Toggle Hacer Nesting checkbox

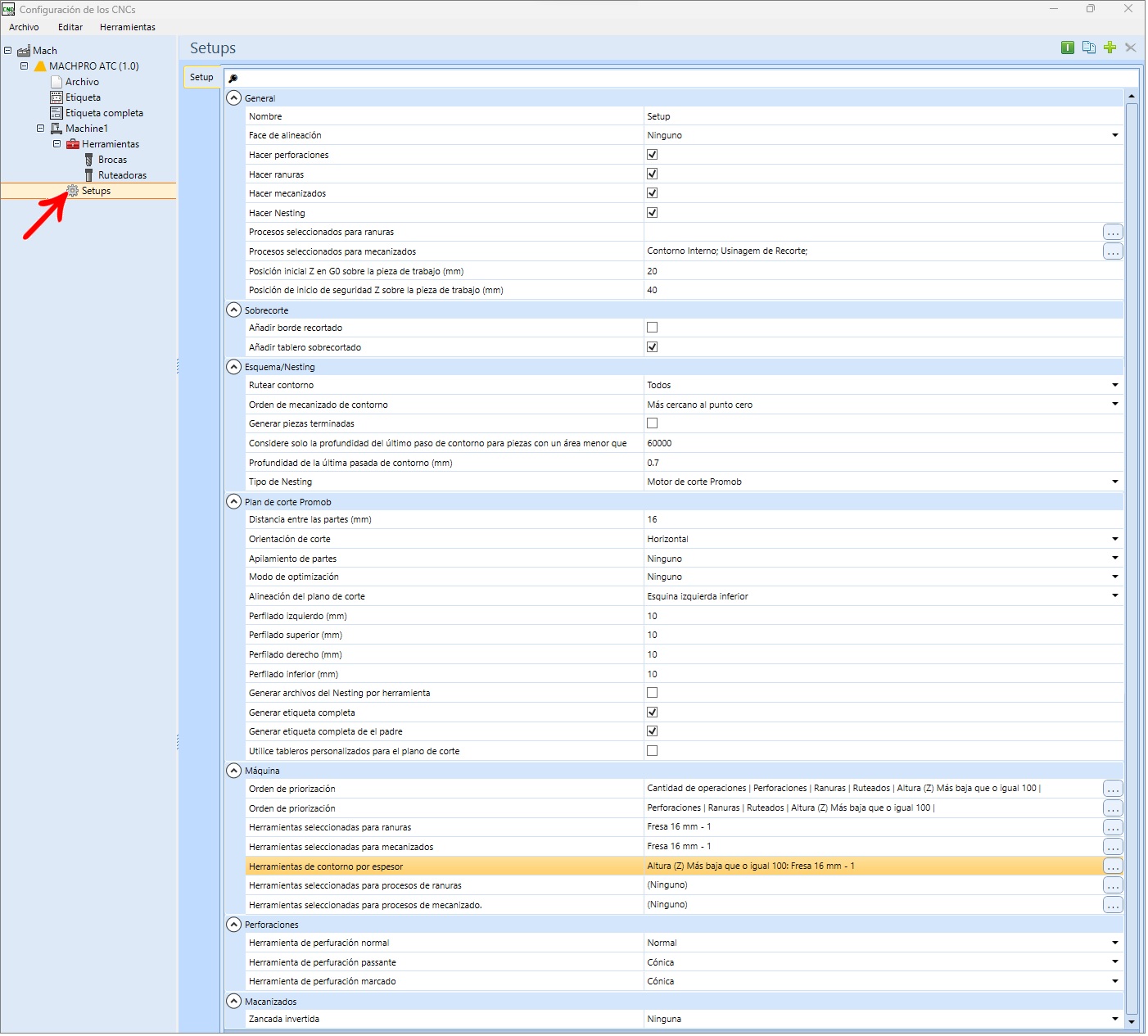[652, 213]
